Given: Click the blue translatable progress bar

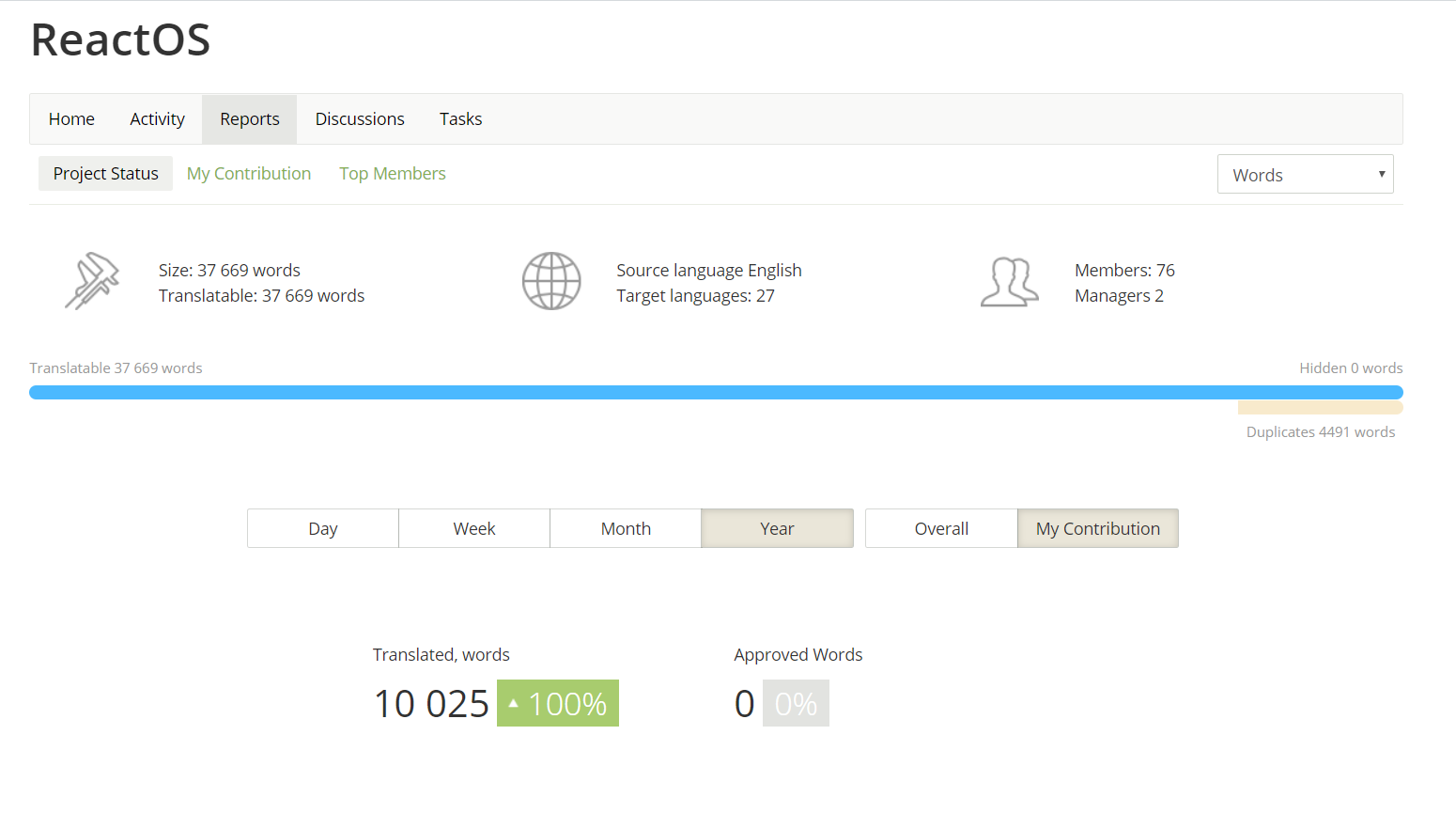Looking at the screenshot, I should (716, 392).
